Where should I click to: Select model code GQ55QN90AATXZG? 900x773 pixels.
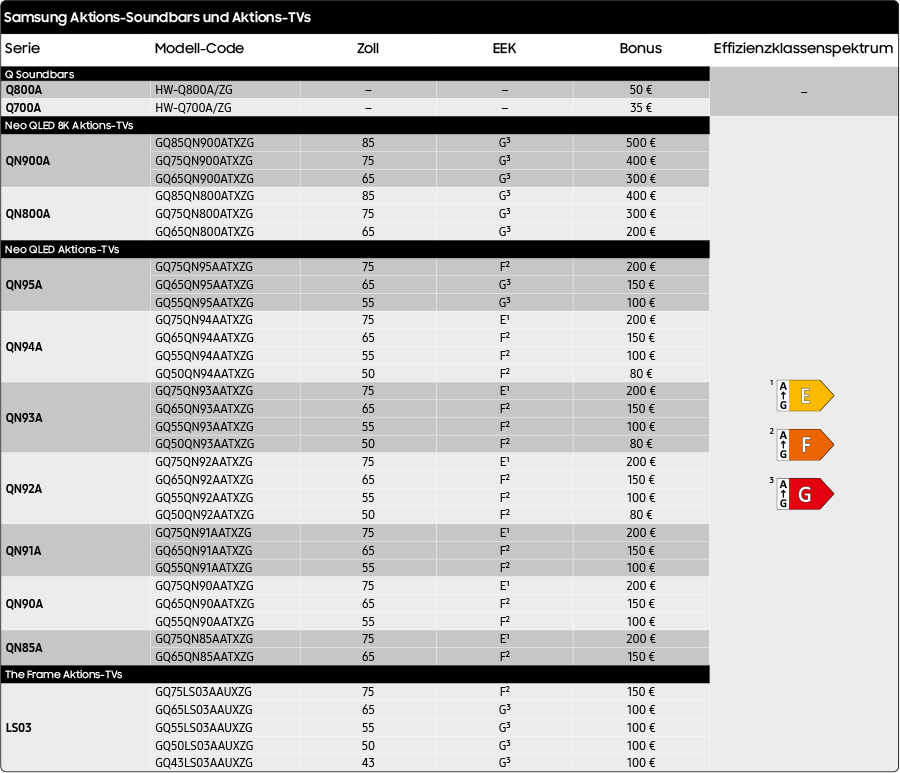pos(204,621)
